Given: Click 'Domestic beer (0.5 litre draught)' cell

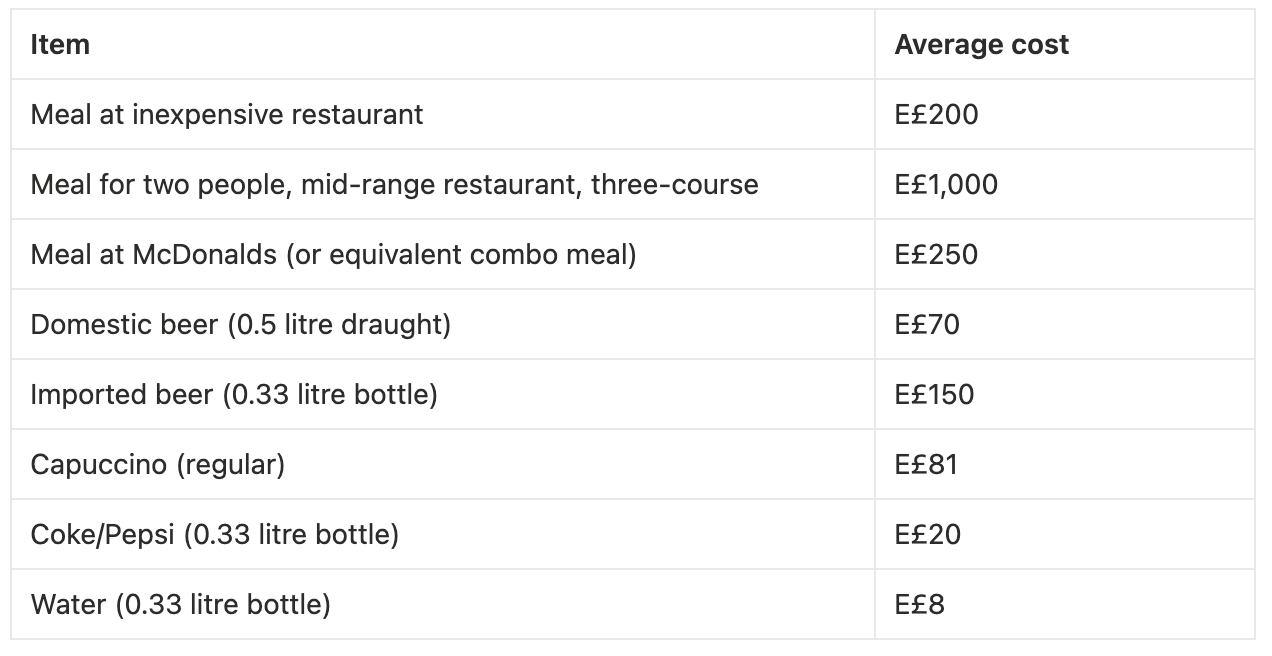Looking at the screenshot, I should coord(240,325).
